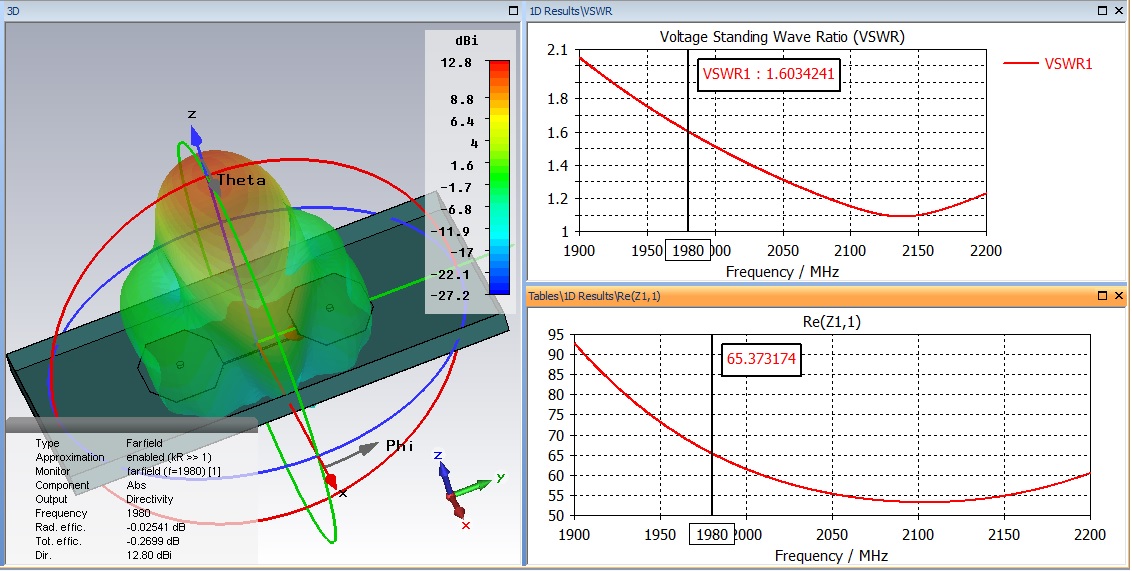Click the Component Abs row
The image size is (1132, 571).
pyautogui.click(x=91, y=486)
